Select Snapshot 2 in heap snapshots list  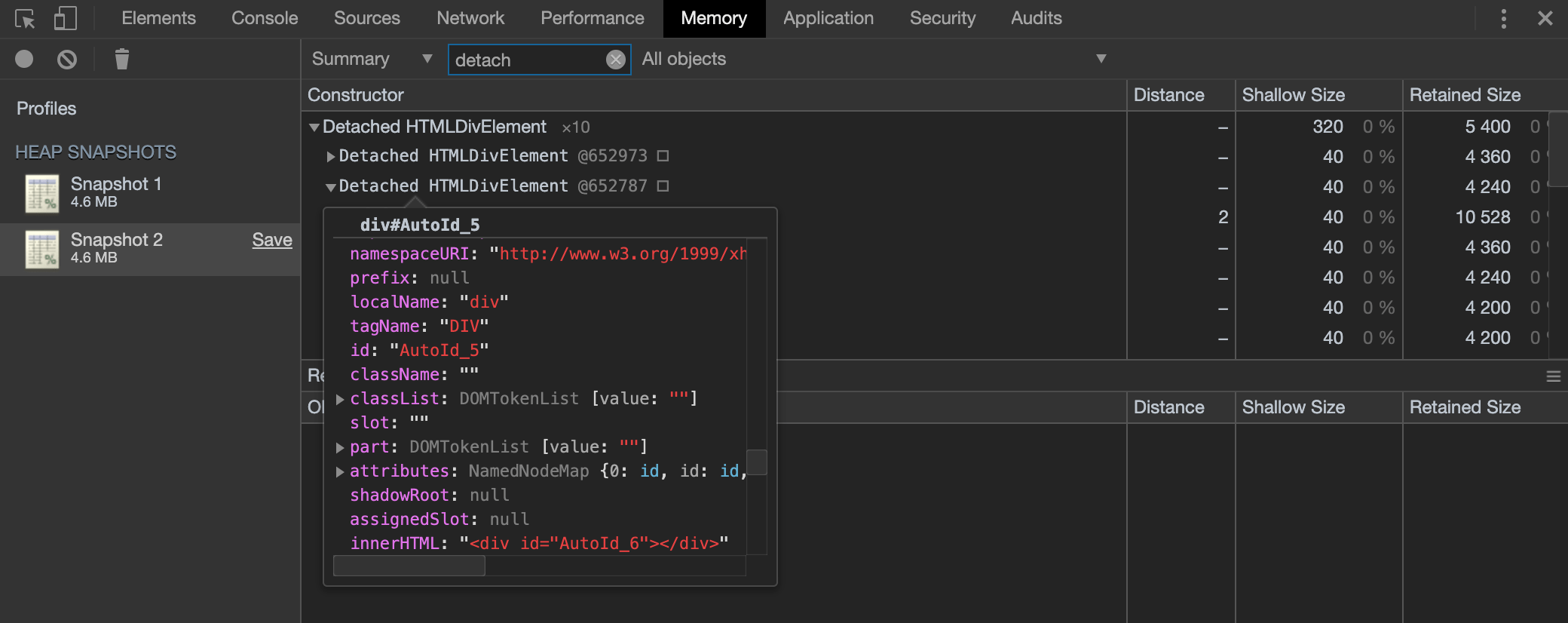[x=151, y=249]
